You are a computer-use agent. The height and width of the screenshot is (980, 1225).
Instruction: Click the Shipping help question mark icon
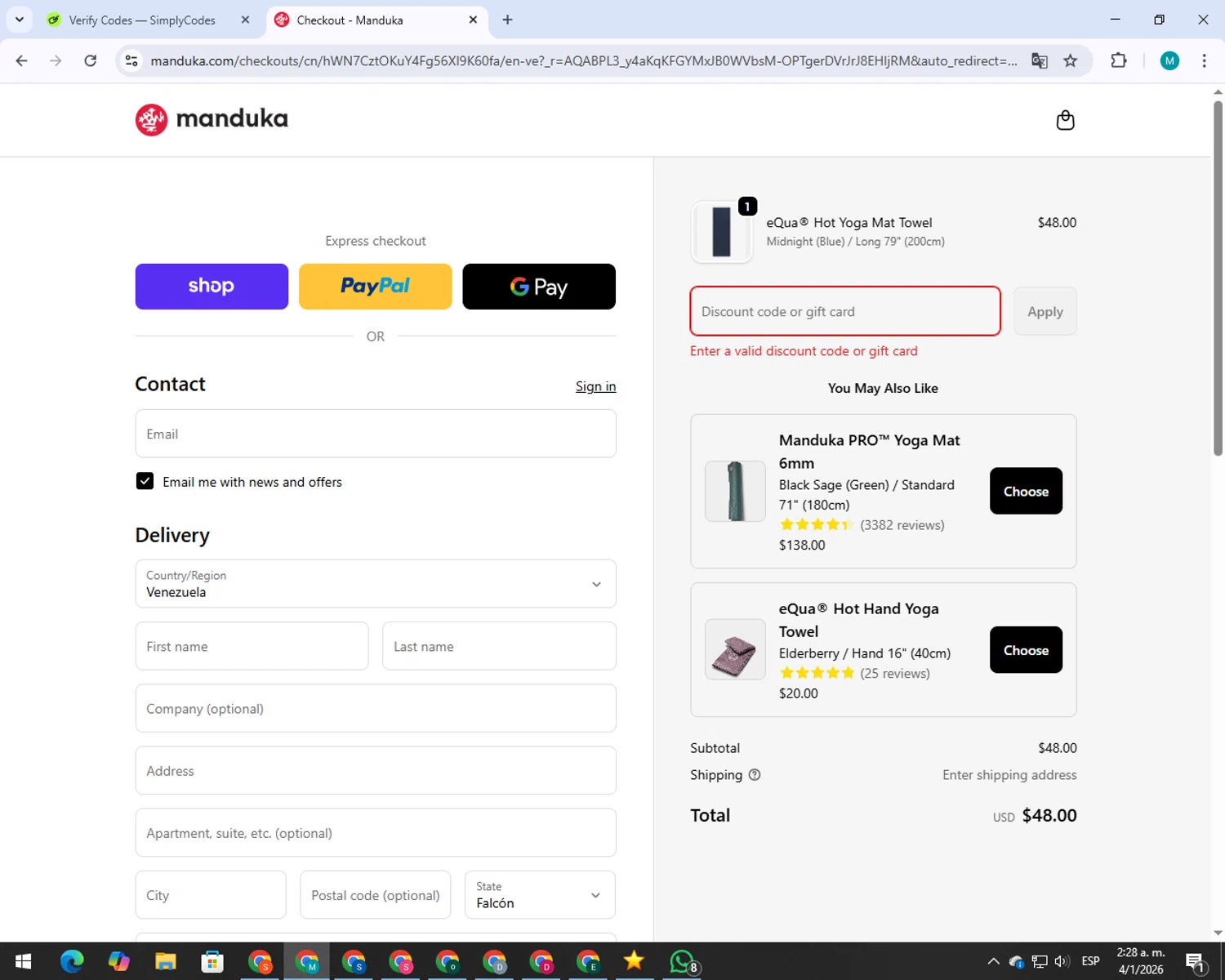(755, 775)
